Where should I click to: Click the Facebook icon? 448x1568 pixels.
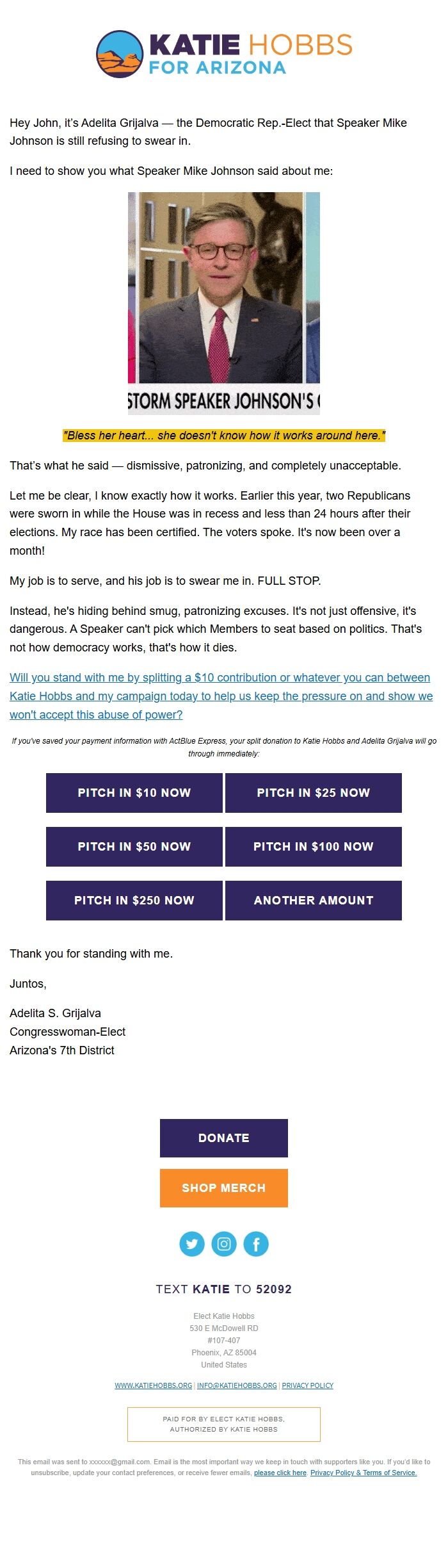click(256, 1244)
